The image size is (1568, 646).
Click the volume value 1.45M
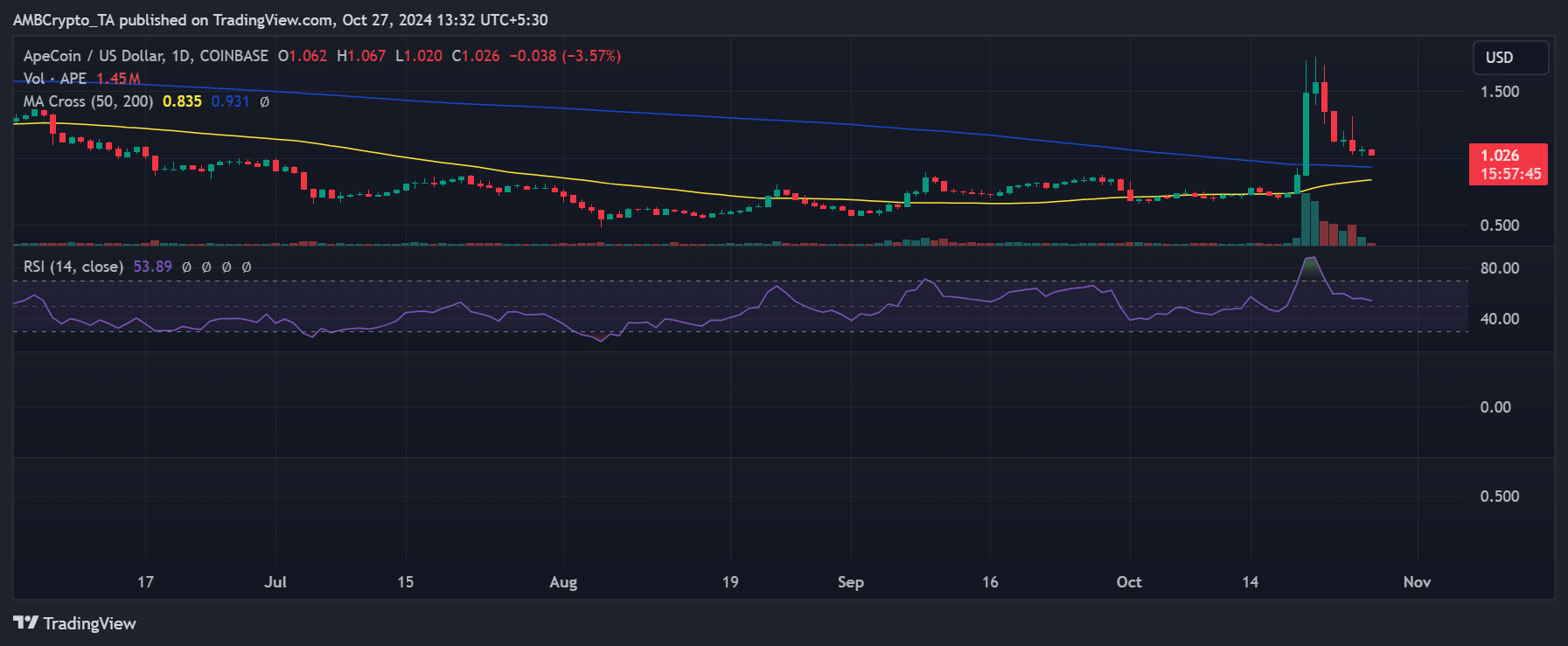click(x=118, y=79)
